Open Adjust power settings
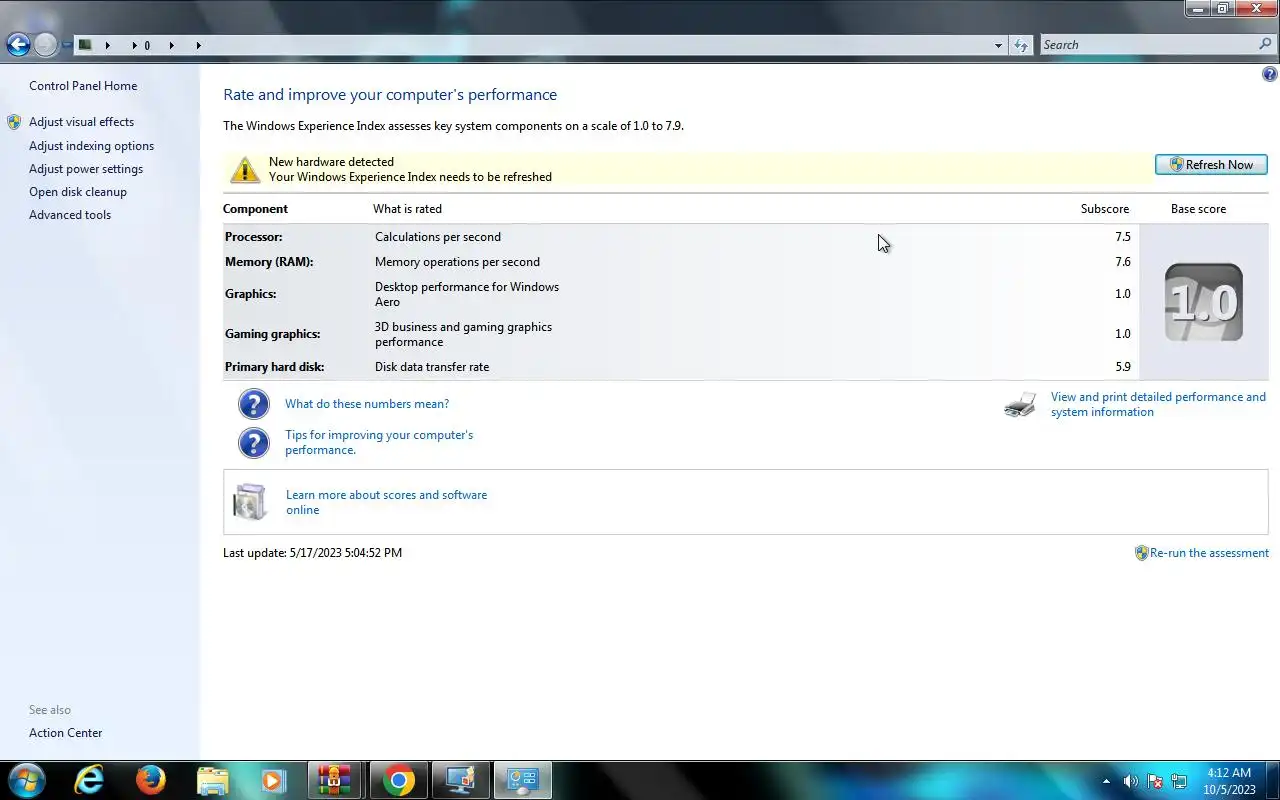Viewport: 1280px width, 800px height. (86, 169)
